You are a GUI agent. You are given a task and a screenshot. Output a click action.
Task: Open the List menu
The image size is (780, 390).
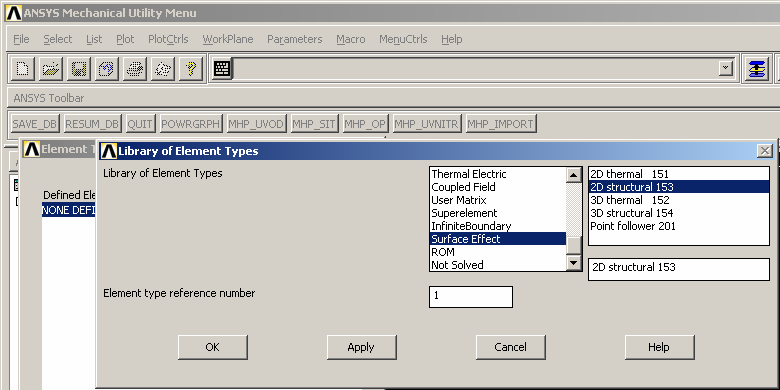pos(94,39)
